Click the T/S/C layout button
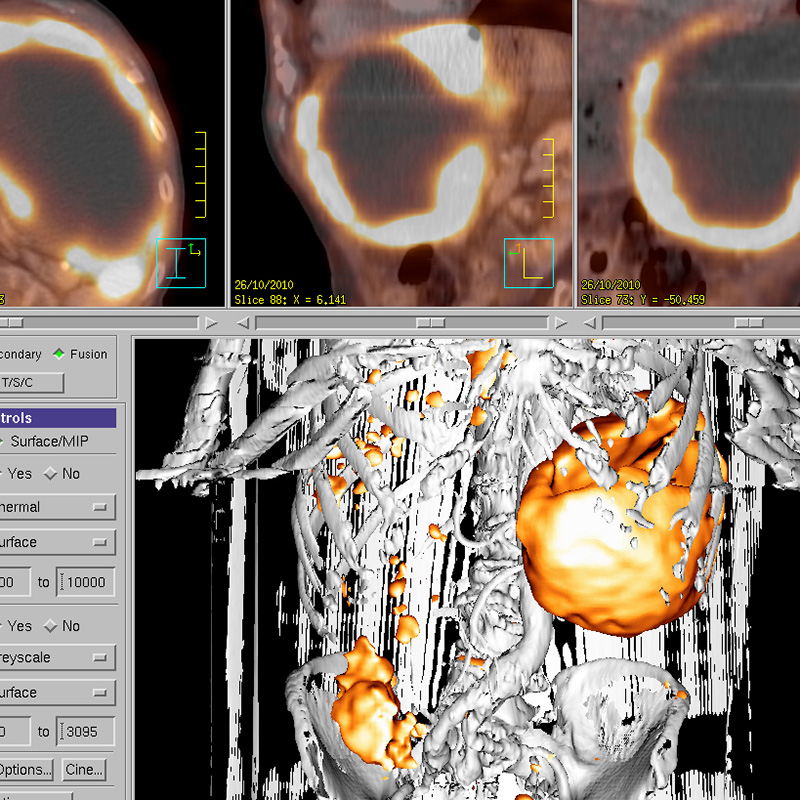 coord(32,383)
